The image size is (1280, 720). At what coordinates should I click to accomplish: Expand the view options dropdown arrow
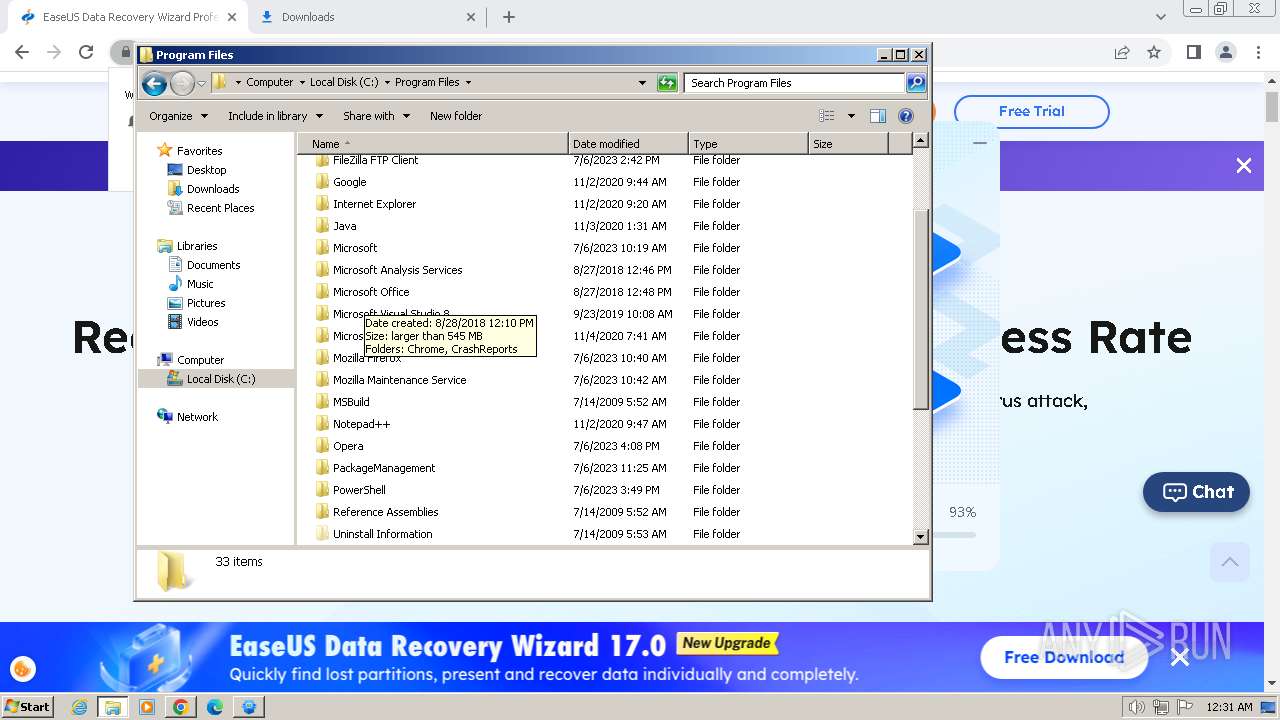(851, 116)
